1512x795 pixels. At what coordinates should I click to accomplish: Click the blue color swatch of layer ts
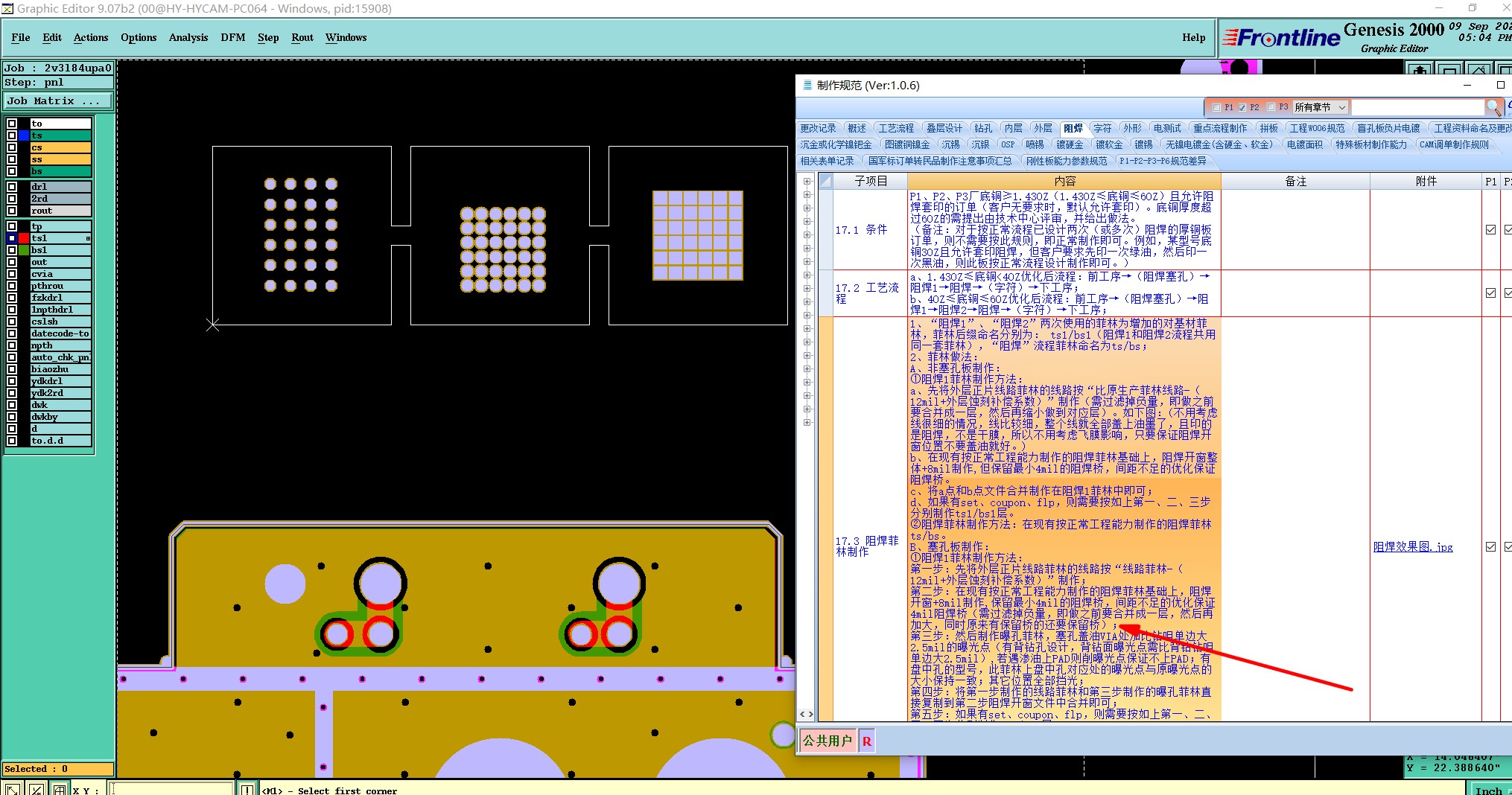pos(24,135)
